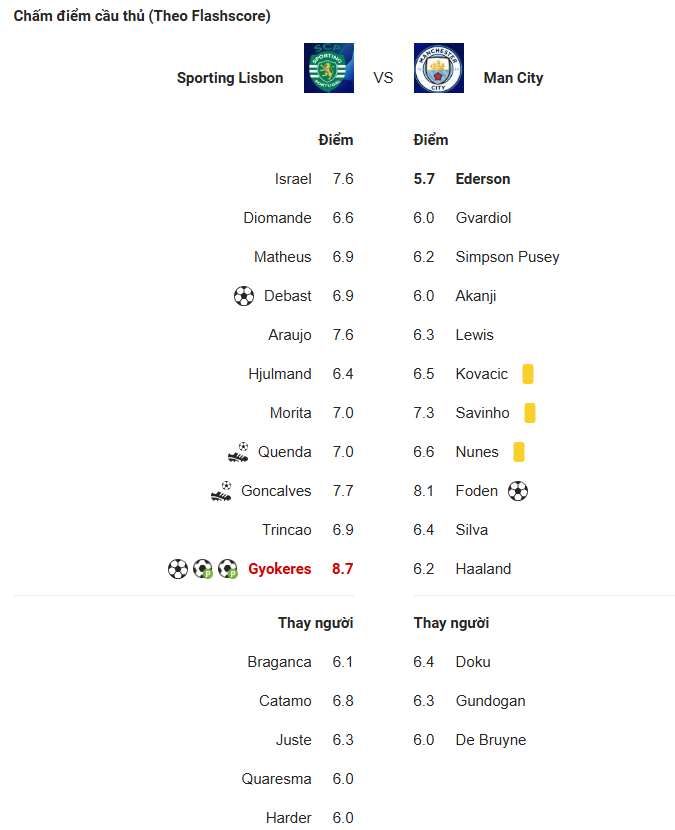Click Savinho's yellow card icon
This screenshot has height=830, width=675.
[x=530, y=413]
